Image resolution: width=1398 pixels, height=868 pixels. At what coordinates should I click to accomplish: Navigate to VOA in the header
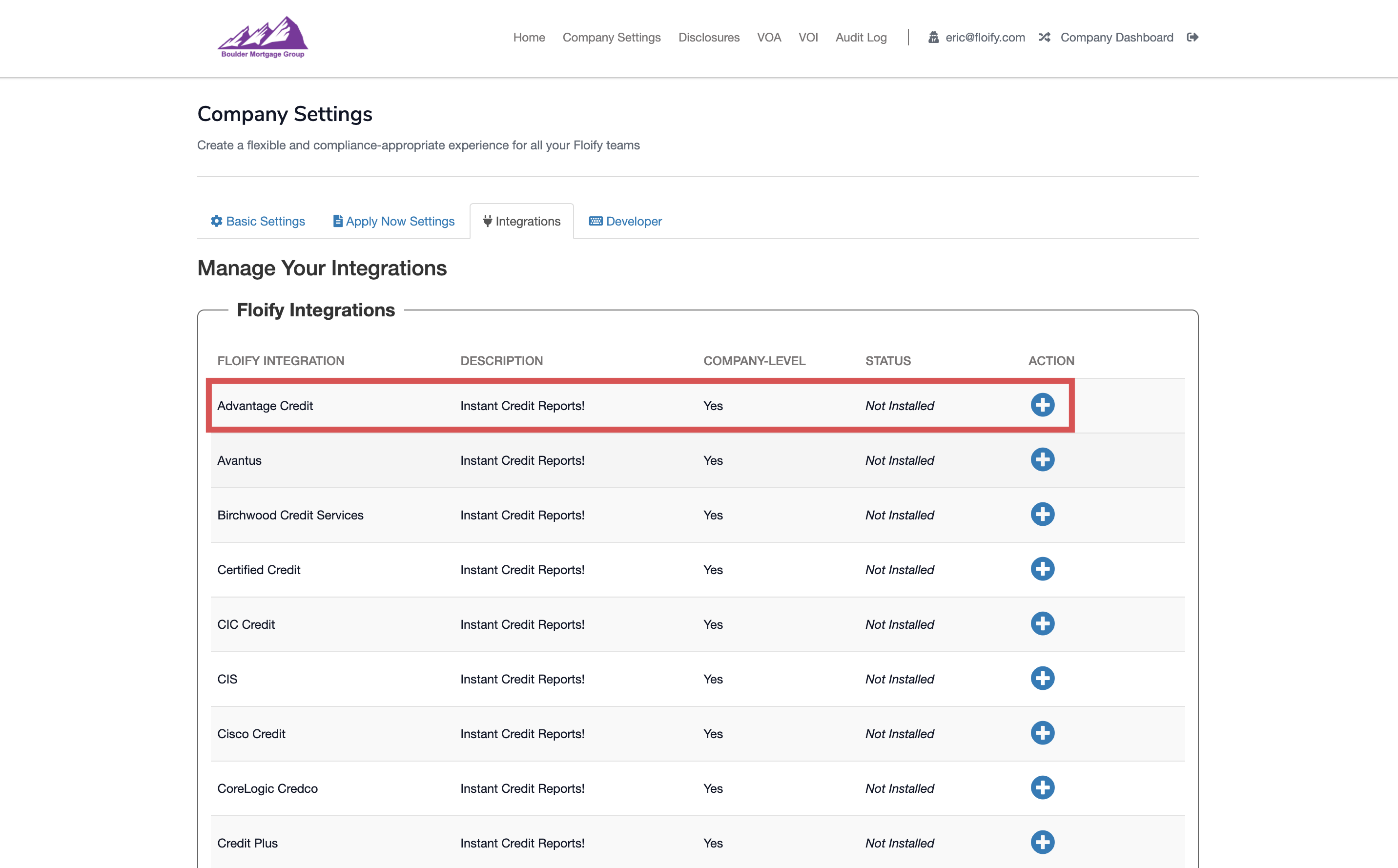768,37
